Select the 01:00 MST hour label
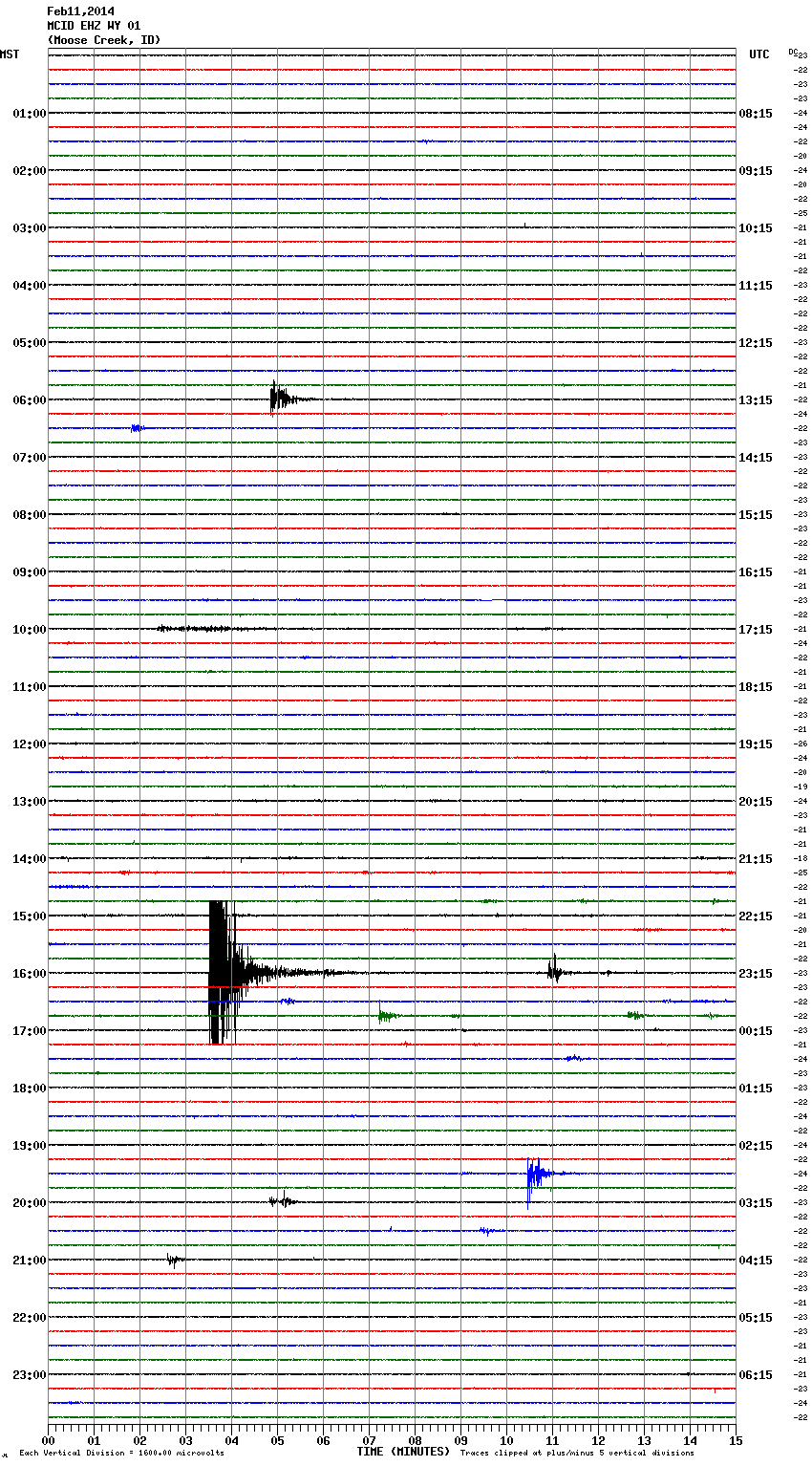This screenshot has width=812, height=1466. point(29,114)
